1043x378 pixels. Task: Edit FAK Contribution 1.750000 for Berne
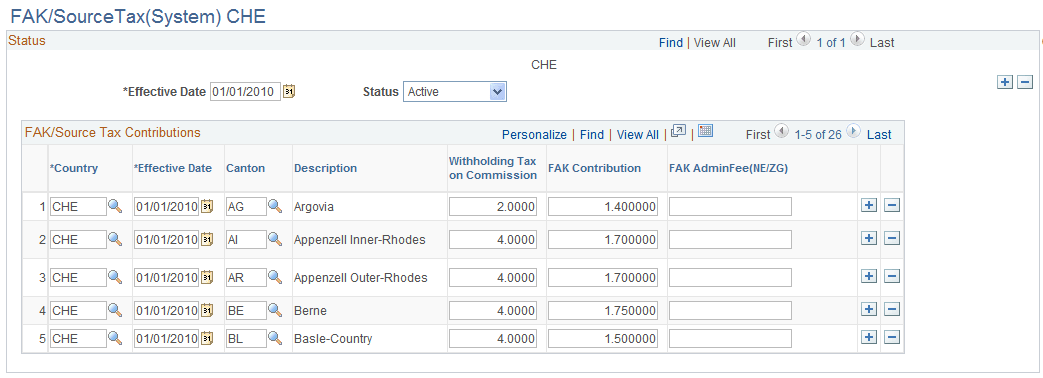click(603, 311)
